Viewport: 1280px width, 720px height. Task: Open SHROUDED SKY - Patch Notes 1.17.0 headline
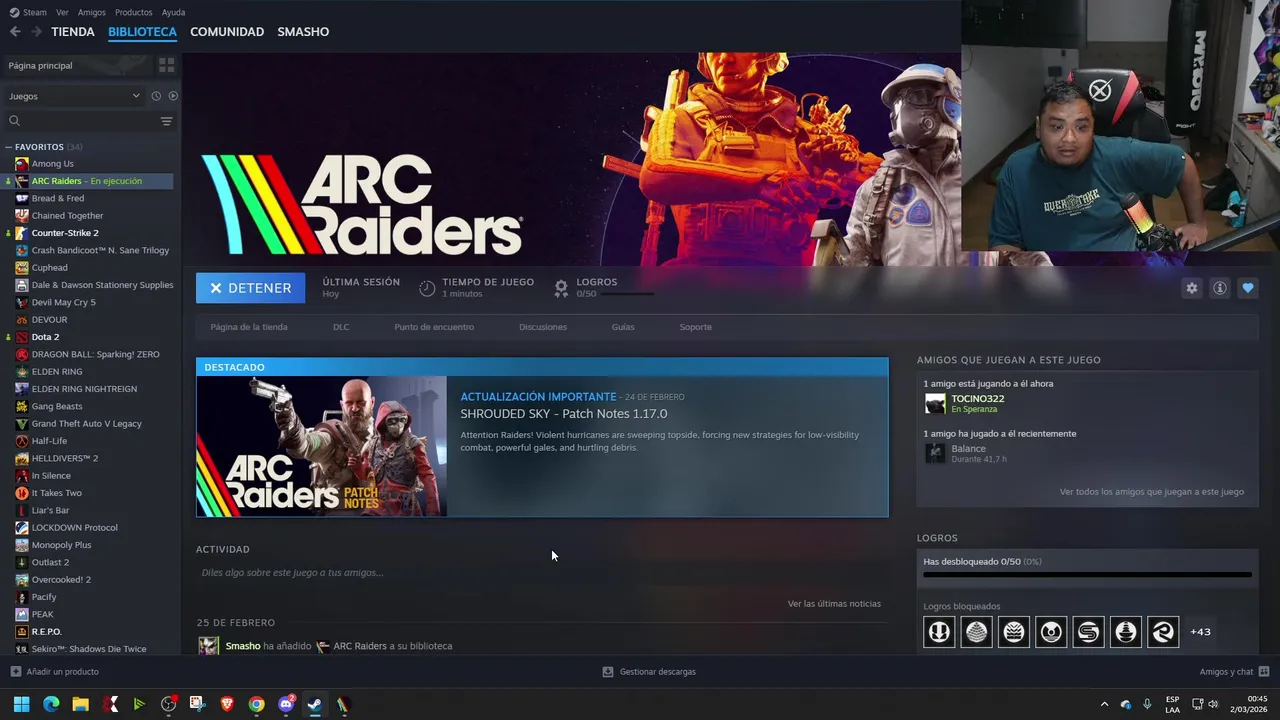coord(564,414)
